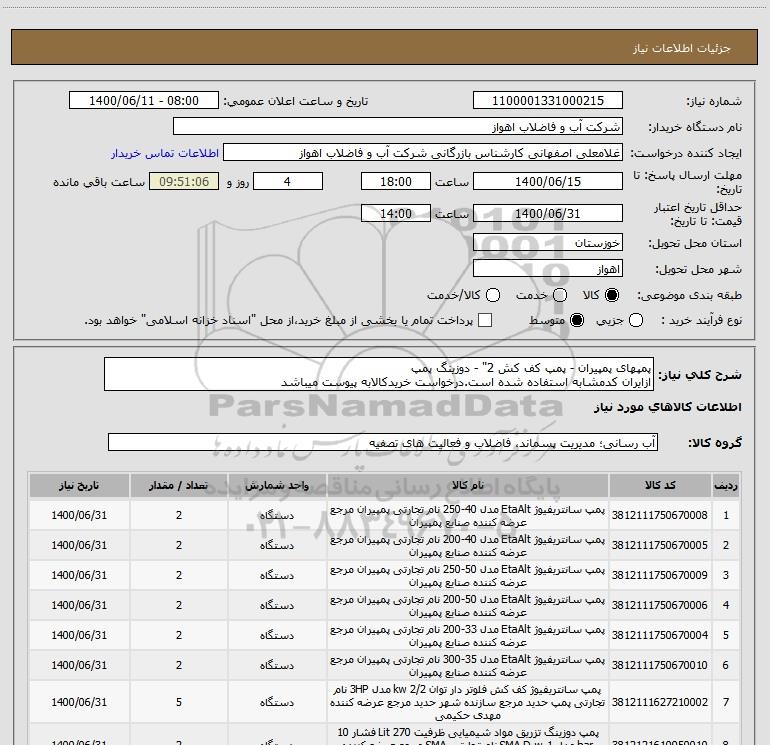Click the remaining days field showing 4
Viewport: 770px width, 745px height.
point(288,181)
